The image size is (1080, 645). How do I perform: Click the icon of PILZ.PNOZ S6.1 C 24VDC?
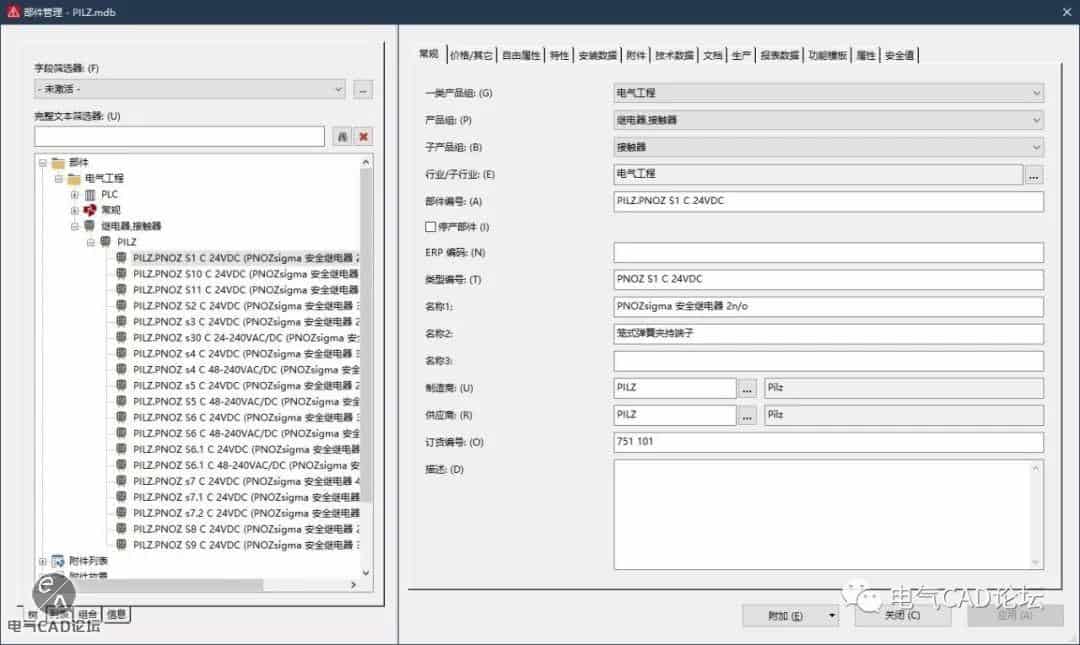pos(121,449)
